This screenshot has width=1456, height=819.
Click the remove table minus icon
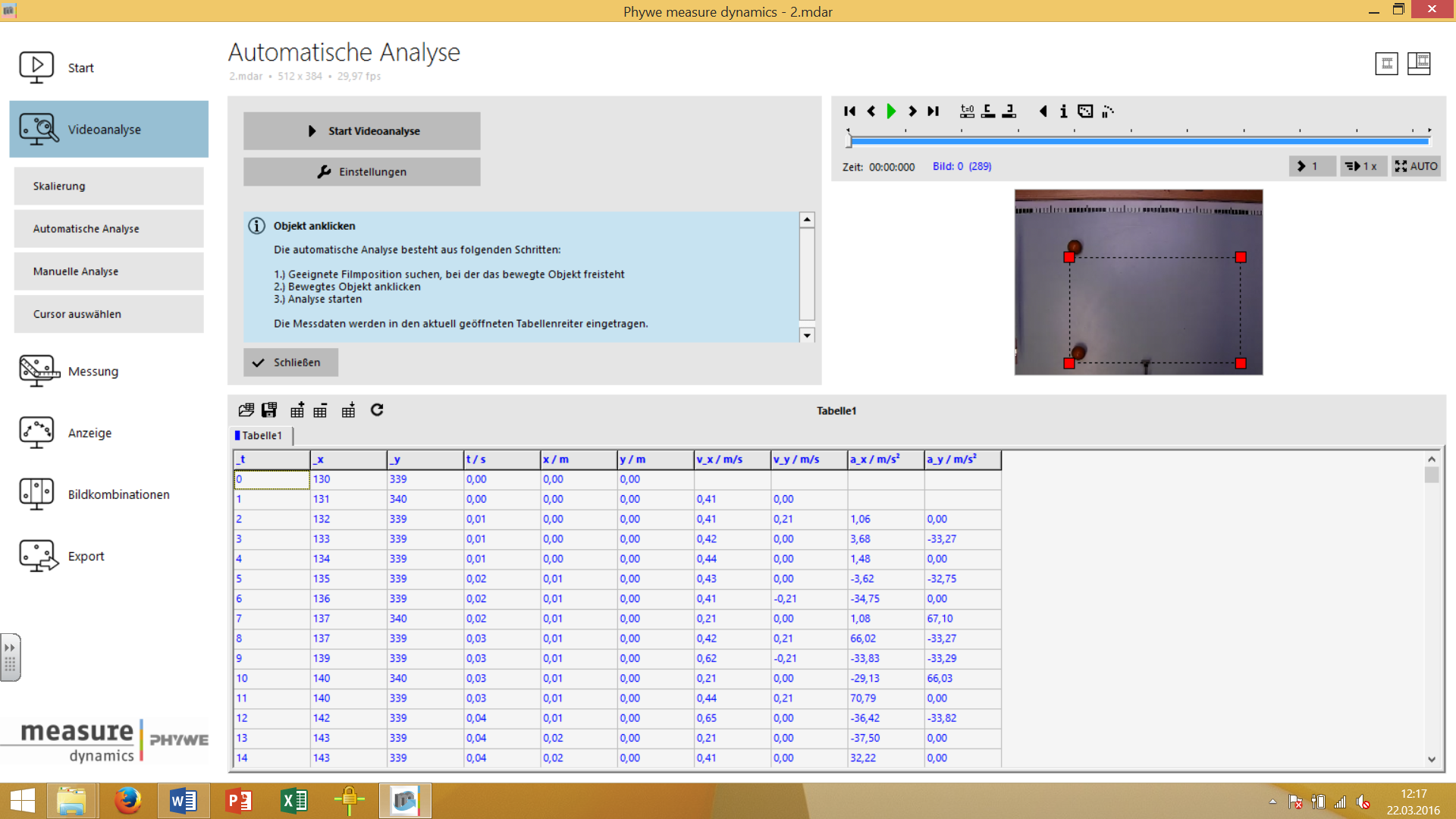pos(320,410)
